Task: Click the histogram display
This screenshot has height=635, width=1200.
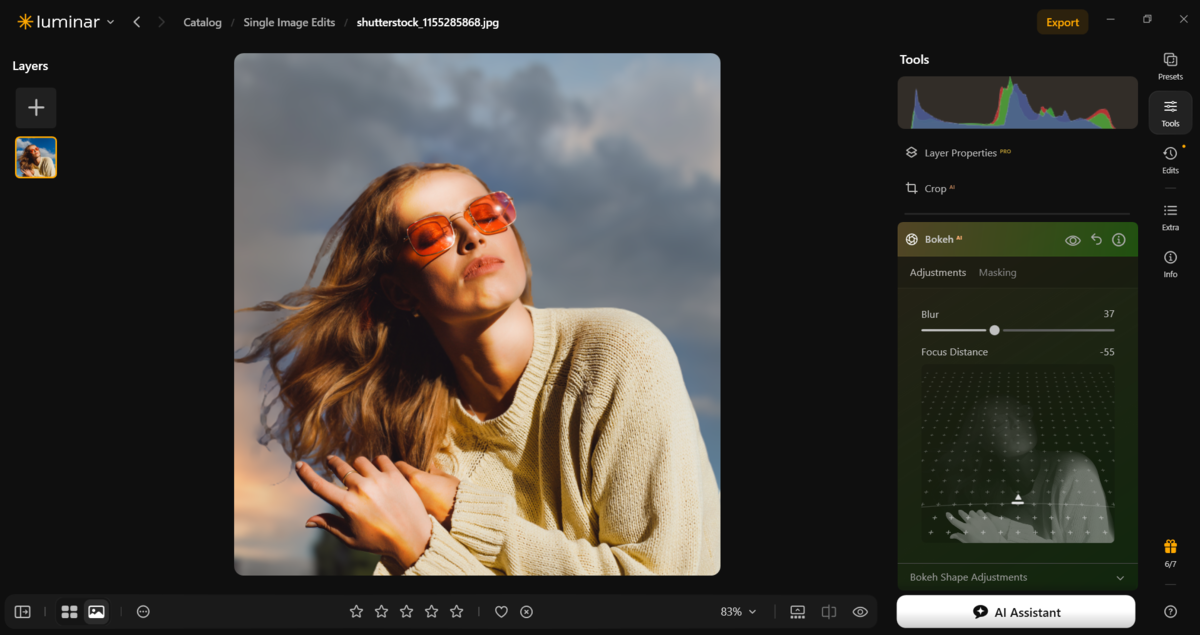Action: pos(1017,102)
